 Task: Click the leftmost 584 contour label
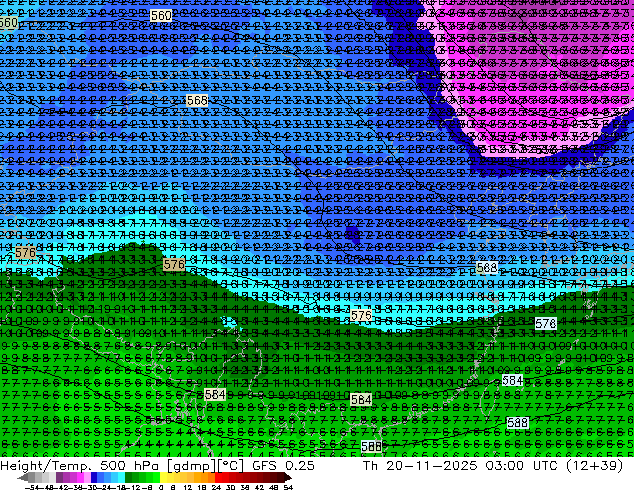pos(215,394)
